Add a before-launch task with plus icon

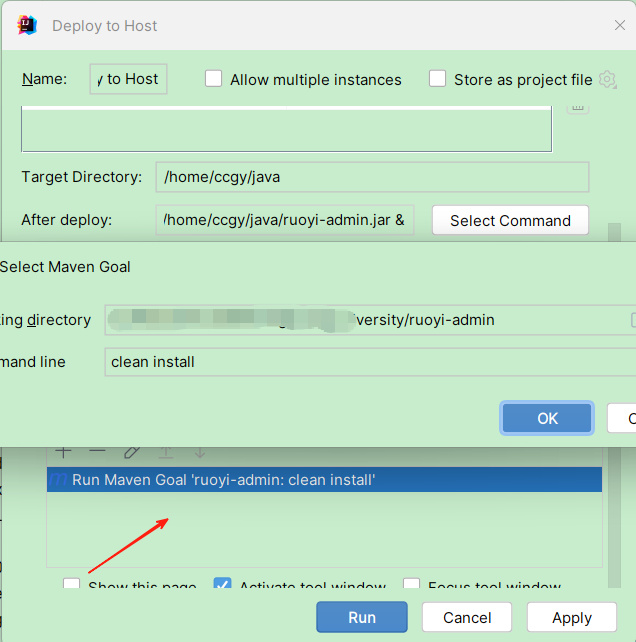tap(63, 452)
